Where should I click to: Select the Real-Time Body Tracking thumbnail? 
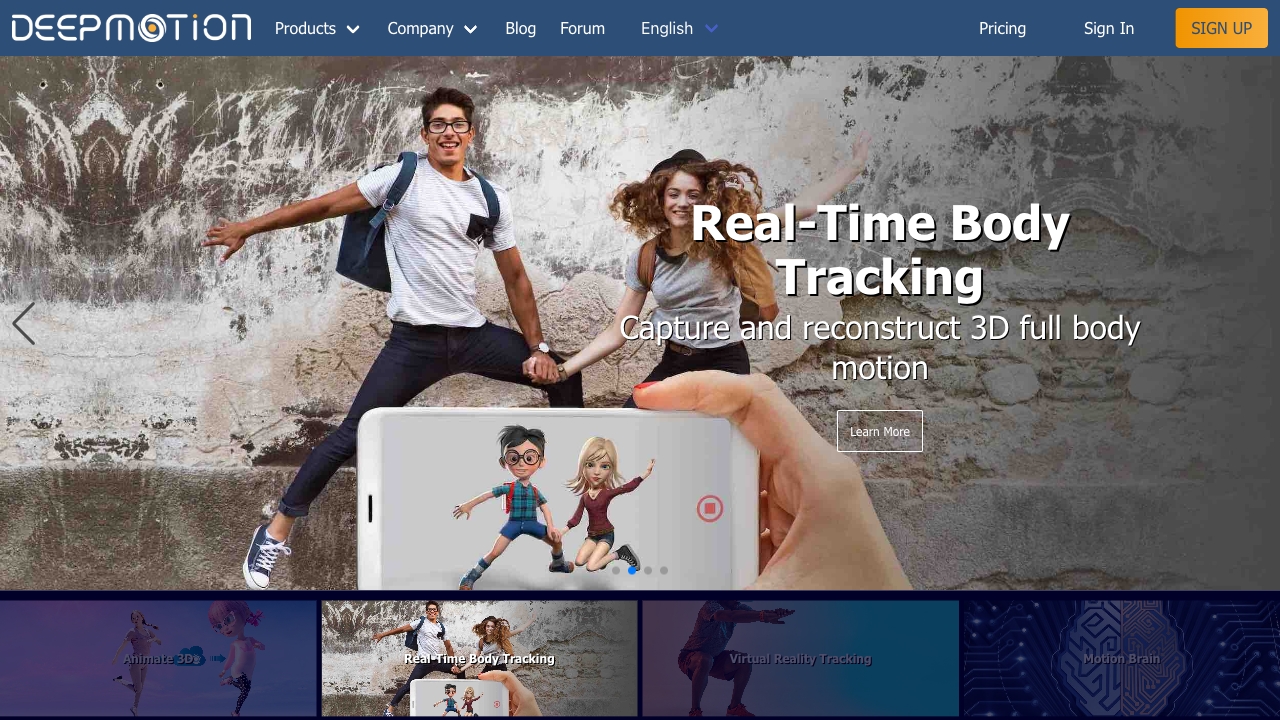479,658
